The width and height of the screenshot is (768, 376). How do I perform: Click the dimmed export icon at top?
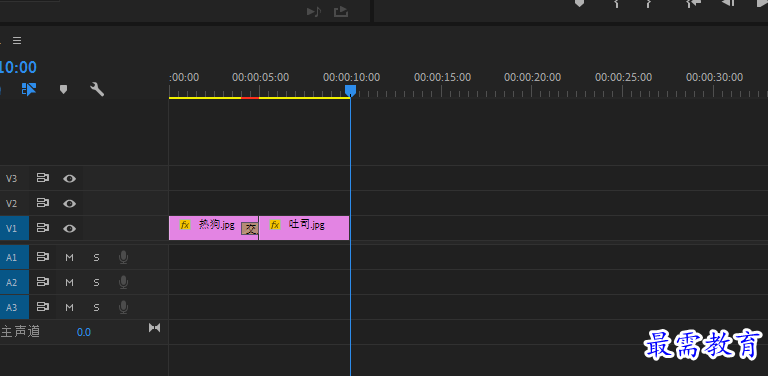(341, 11)
